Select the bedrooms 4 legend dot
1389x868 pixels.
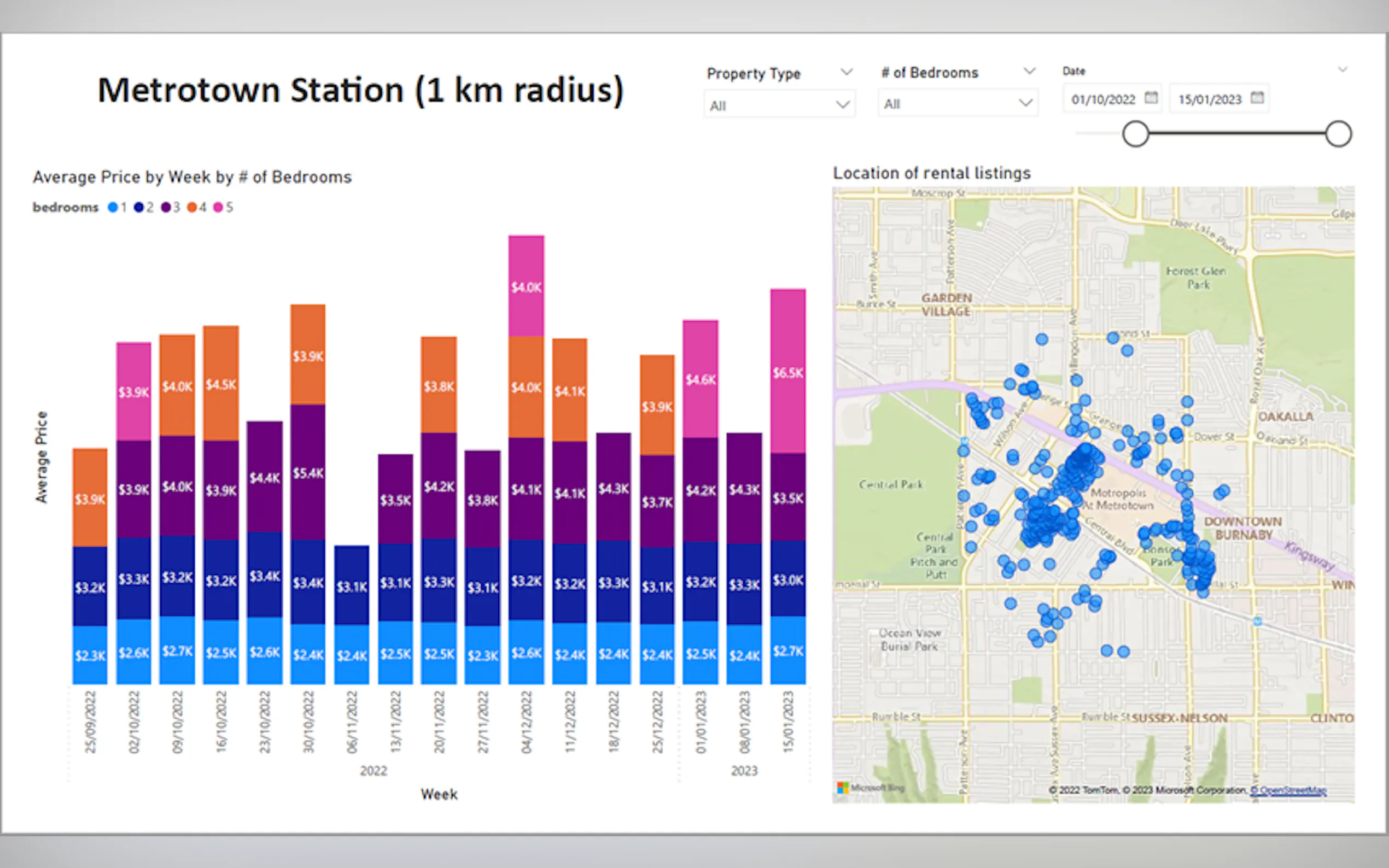click(192, 207)
